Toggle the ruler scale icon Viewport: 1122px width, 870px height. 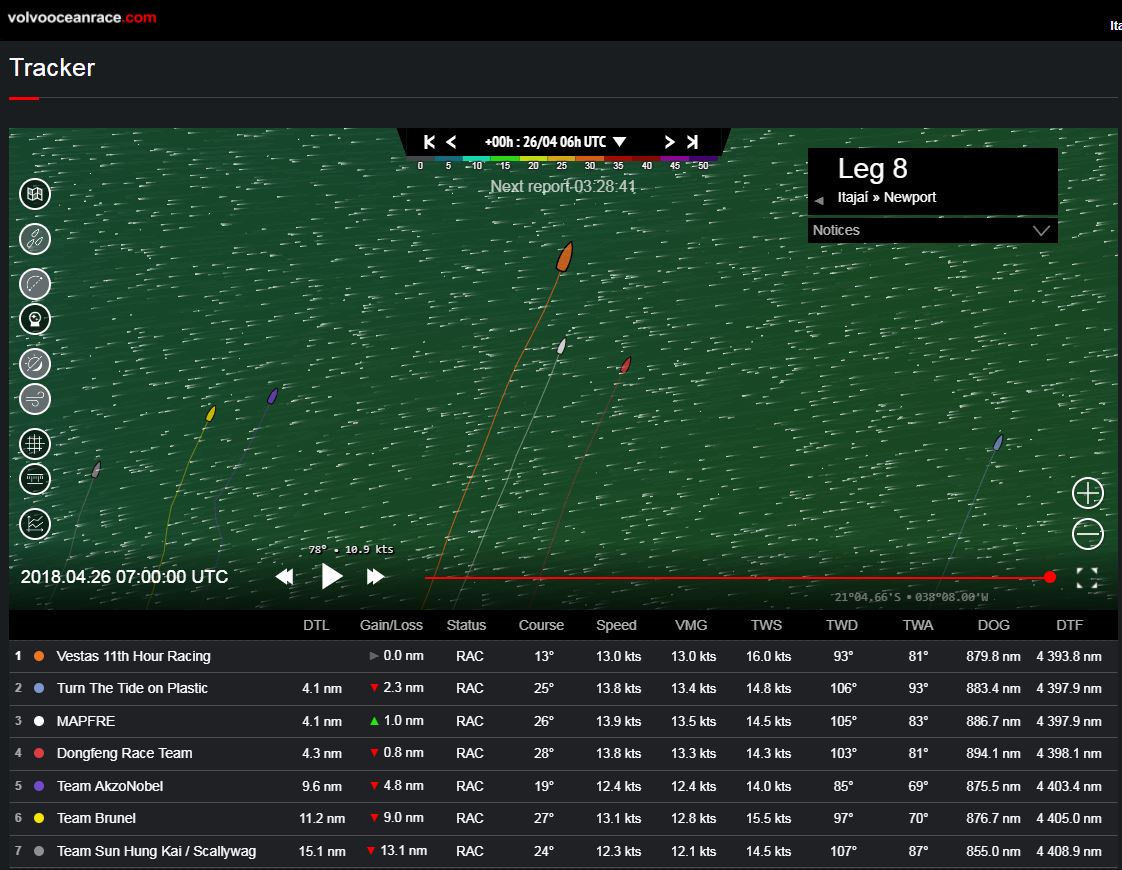(x=34, y=479)
